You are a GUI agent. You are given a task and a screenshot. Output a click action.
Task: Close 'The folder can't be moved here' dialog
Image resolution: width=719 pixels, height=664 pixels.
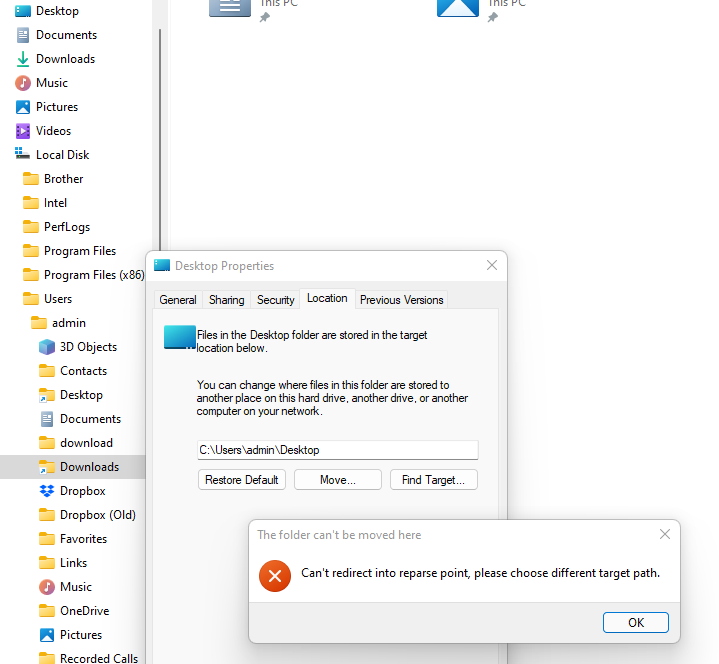point(664,534)
